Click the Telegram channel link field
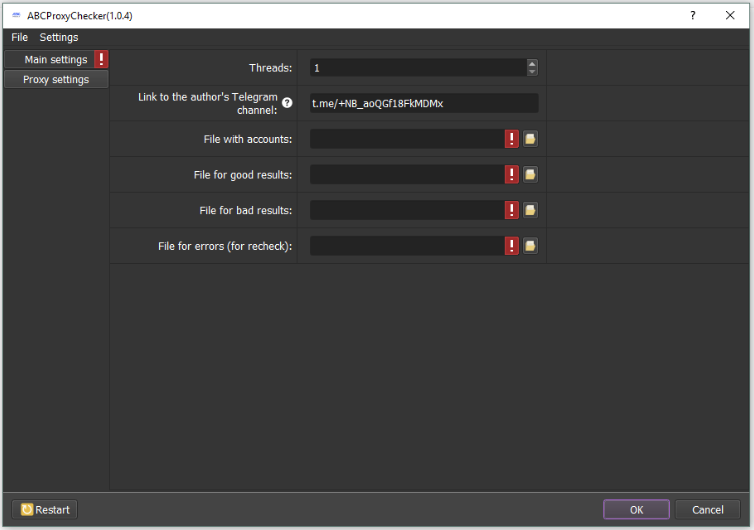Image resolution: width=754 pixels, height=530 pixels. (x=424, y=103)
